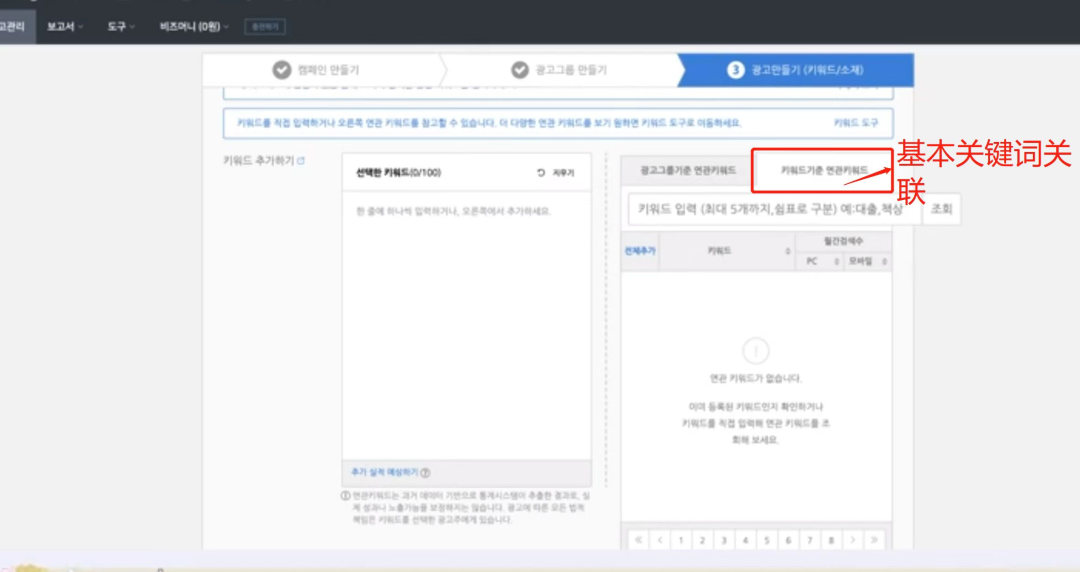Jump to last page of keyword results

(874, 540)
